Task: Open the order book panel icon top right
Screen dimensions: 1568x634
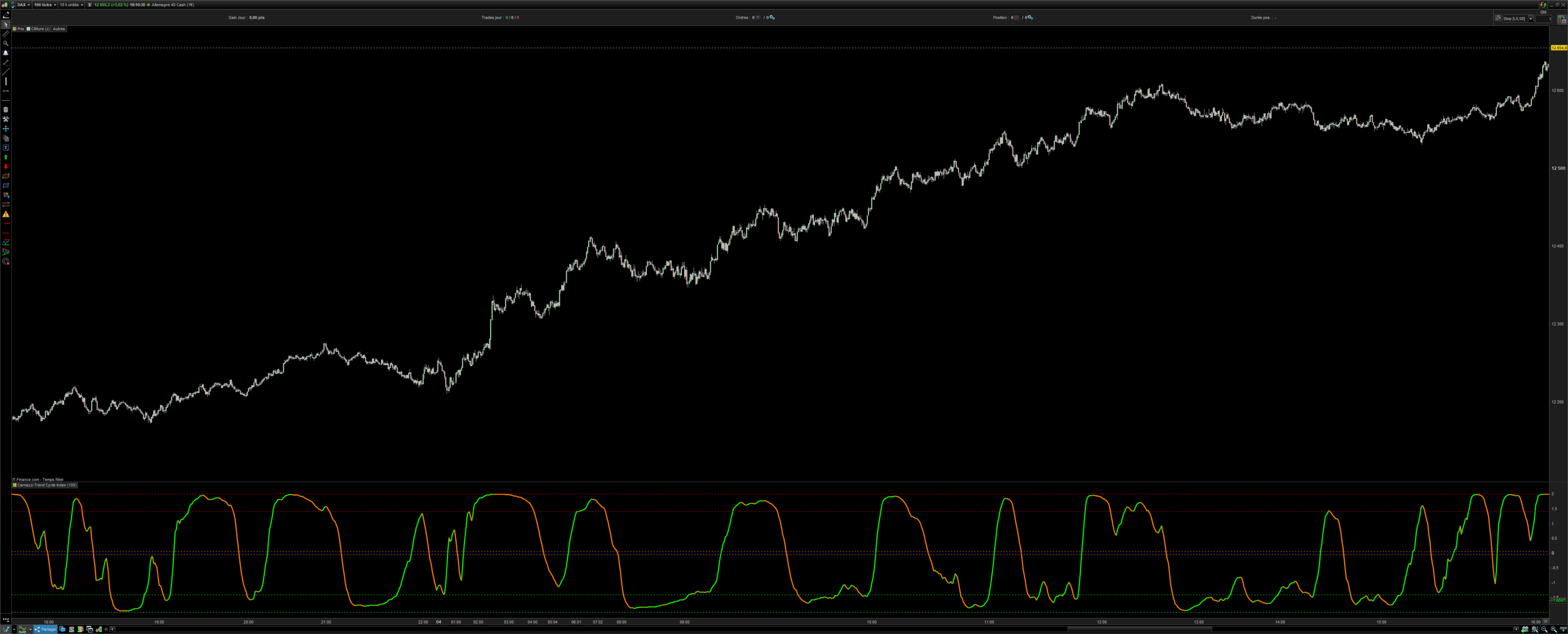Action: pos(1562,19)
